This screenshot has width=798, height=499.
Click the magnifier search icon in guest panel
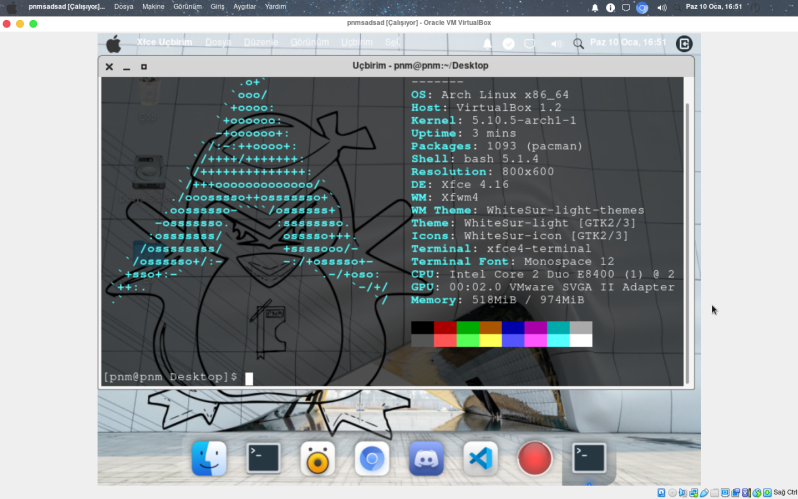click(578, 44)
